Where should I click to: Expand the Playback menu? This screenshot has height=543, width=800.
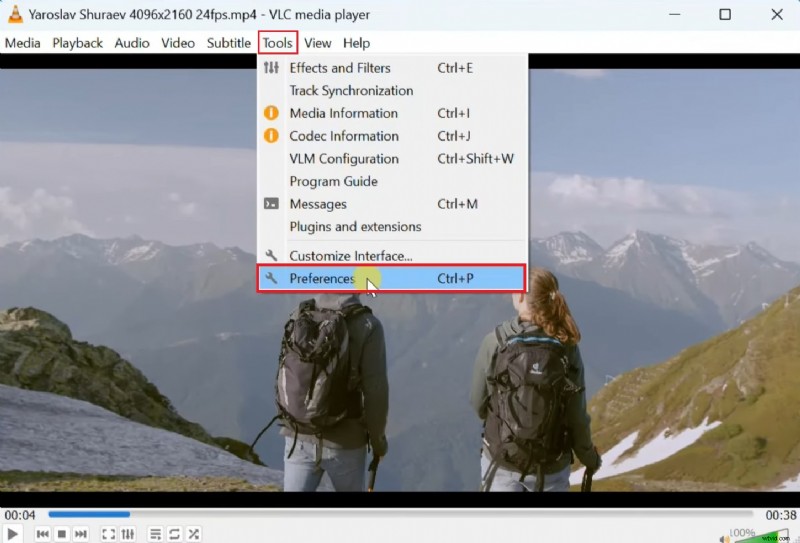click(x=78, y=43)
